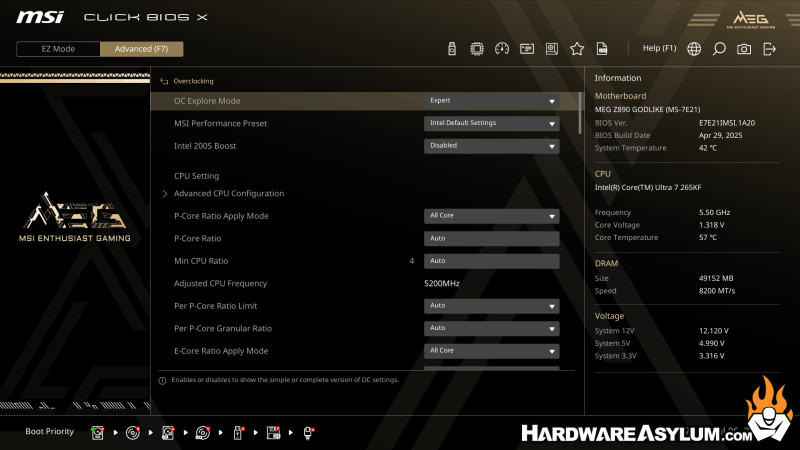Click the exit door icon

769,49
